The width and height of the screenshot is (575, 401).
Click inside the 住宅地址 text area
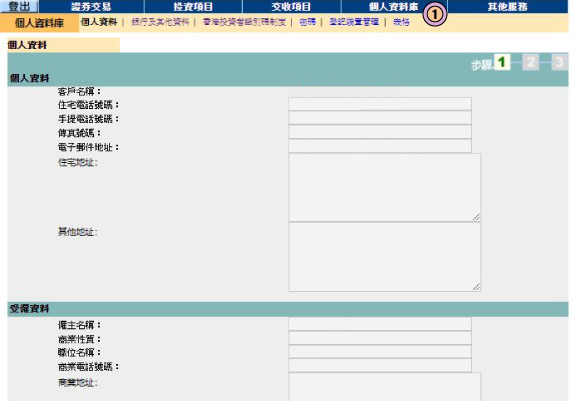[x=385, y=187]
